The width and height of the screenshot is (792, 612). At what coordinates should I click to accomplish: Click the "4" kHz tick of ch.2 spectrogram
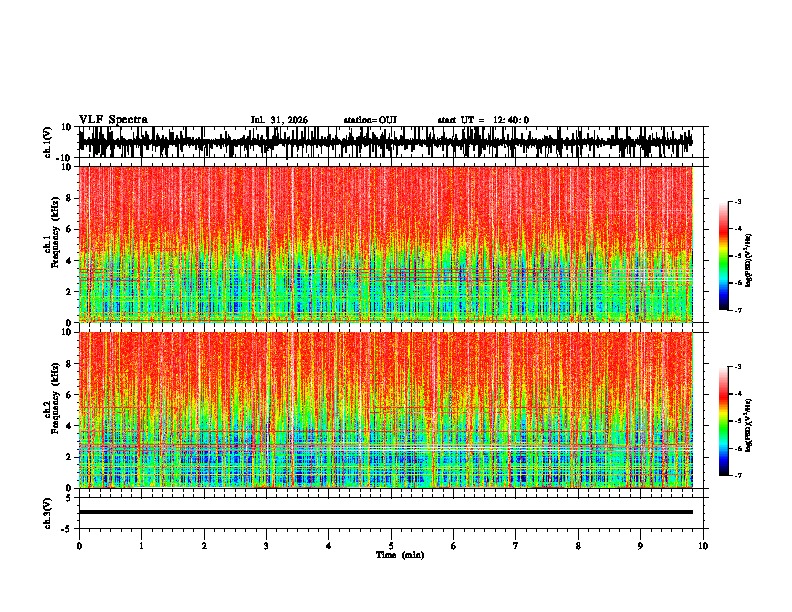pyautogui.click(x=69, y=426)
